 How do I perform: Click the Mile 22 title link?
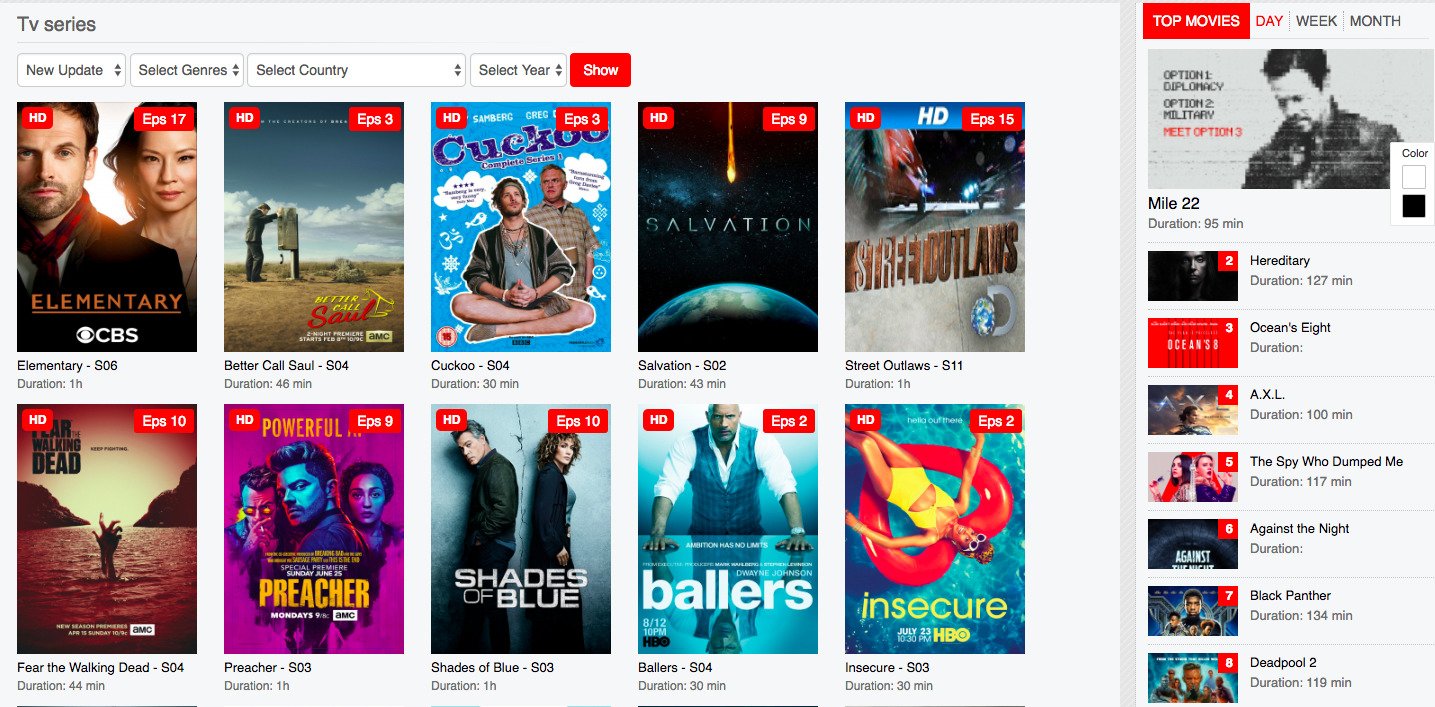[x=1174, y=204]
